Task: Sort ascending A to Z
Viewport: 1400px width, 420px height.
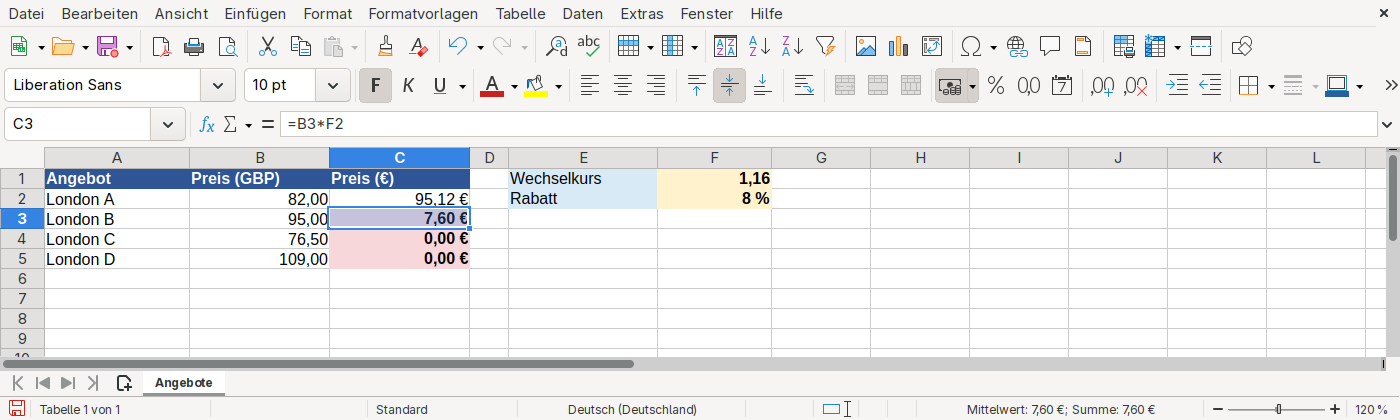Action: tap(760, 46)
